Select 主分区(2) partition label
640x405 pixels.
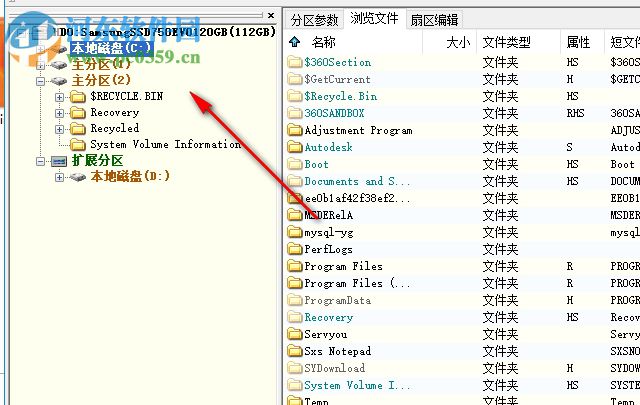coord(101,80)
